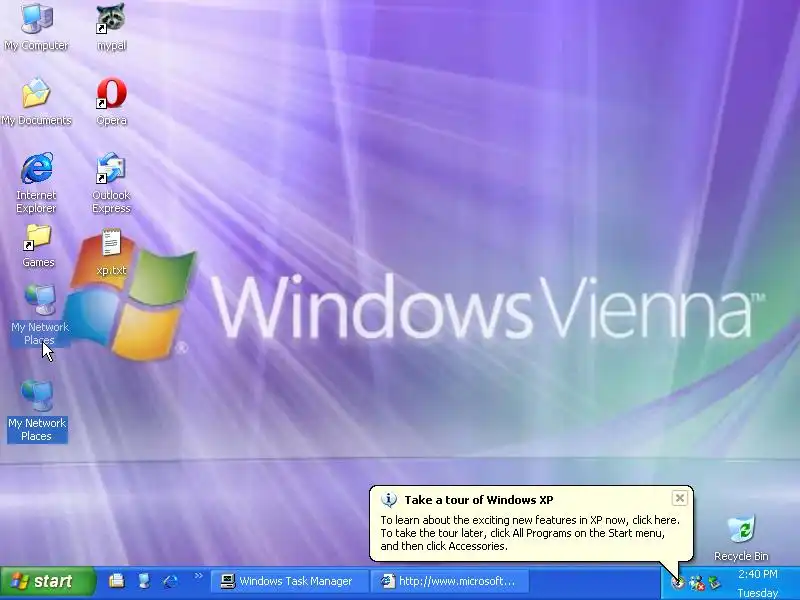Image resolution: width=800 pixels, height=600 pixels.
Task: Click the balloon text to start XP tour
Action: [530, 533]
